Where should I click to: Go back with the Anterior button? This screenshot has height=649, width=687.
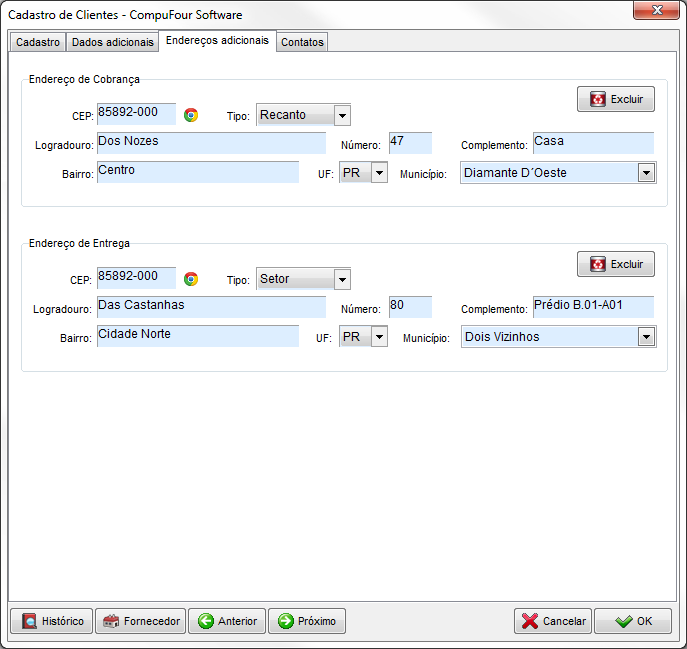tap(227, 621)
